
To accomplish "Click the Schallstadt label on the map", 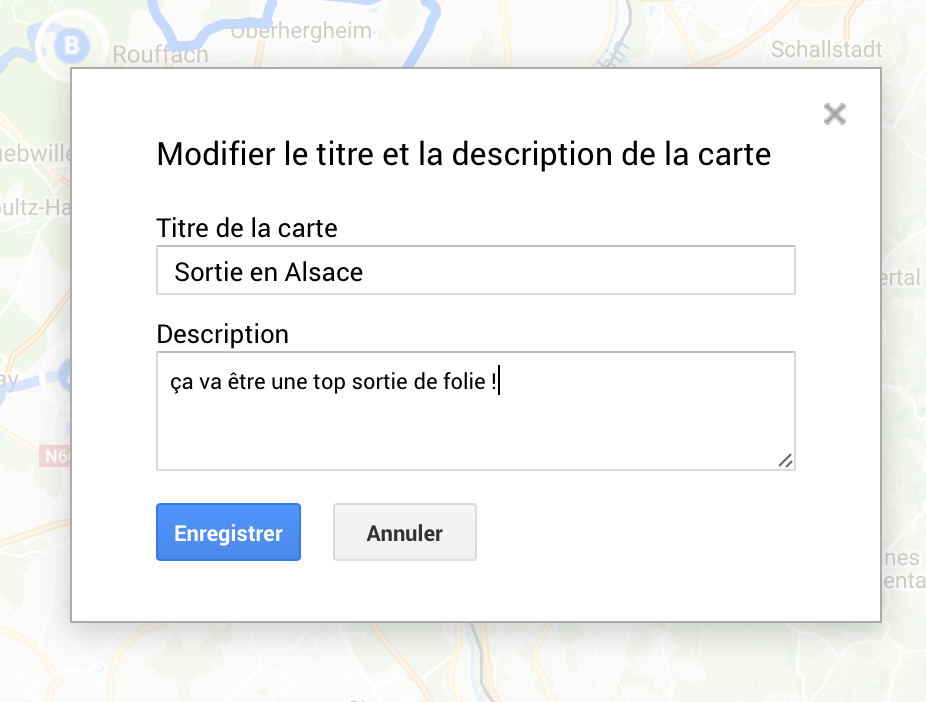I will [x=826, y=50].
